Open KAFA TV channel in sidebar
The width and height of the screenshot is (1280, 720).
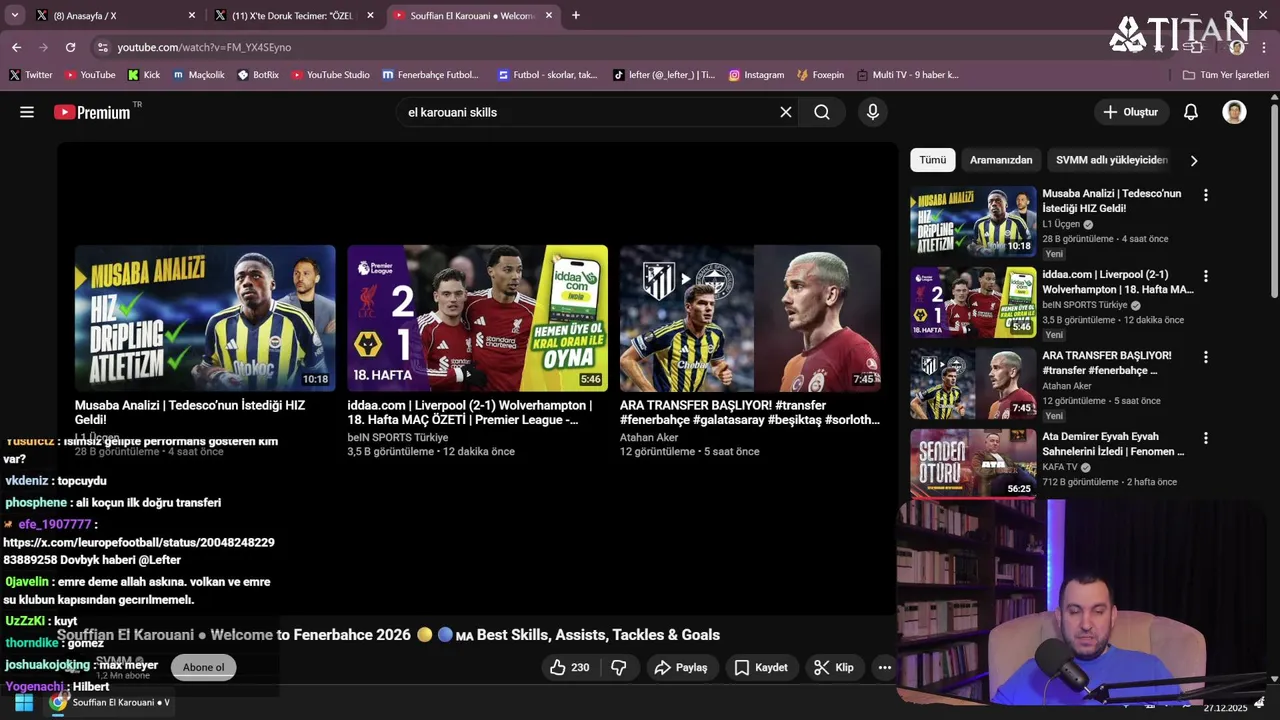pyautogui.click(x=1060, y=467)
